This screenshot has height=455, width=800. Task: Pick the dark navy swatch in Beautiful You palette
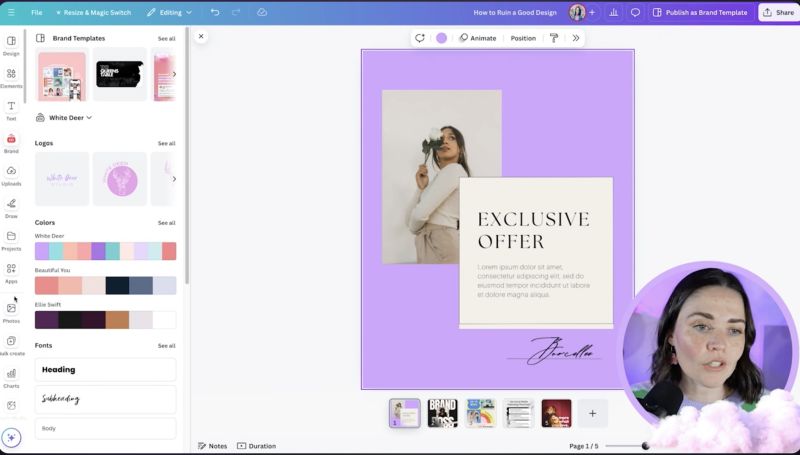click(117, 286)
